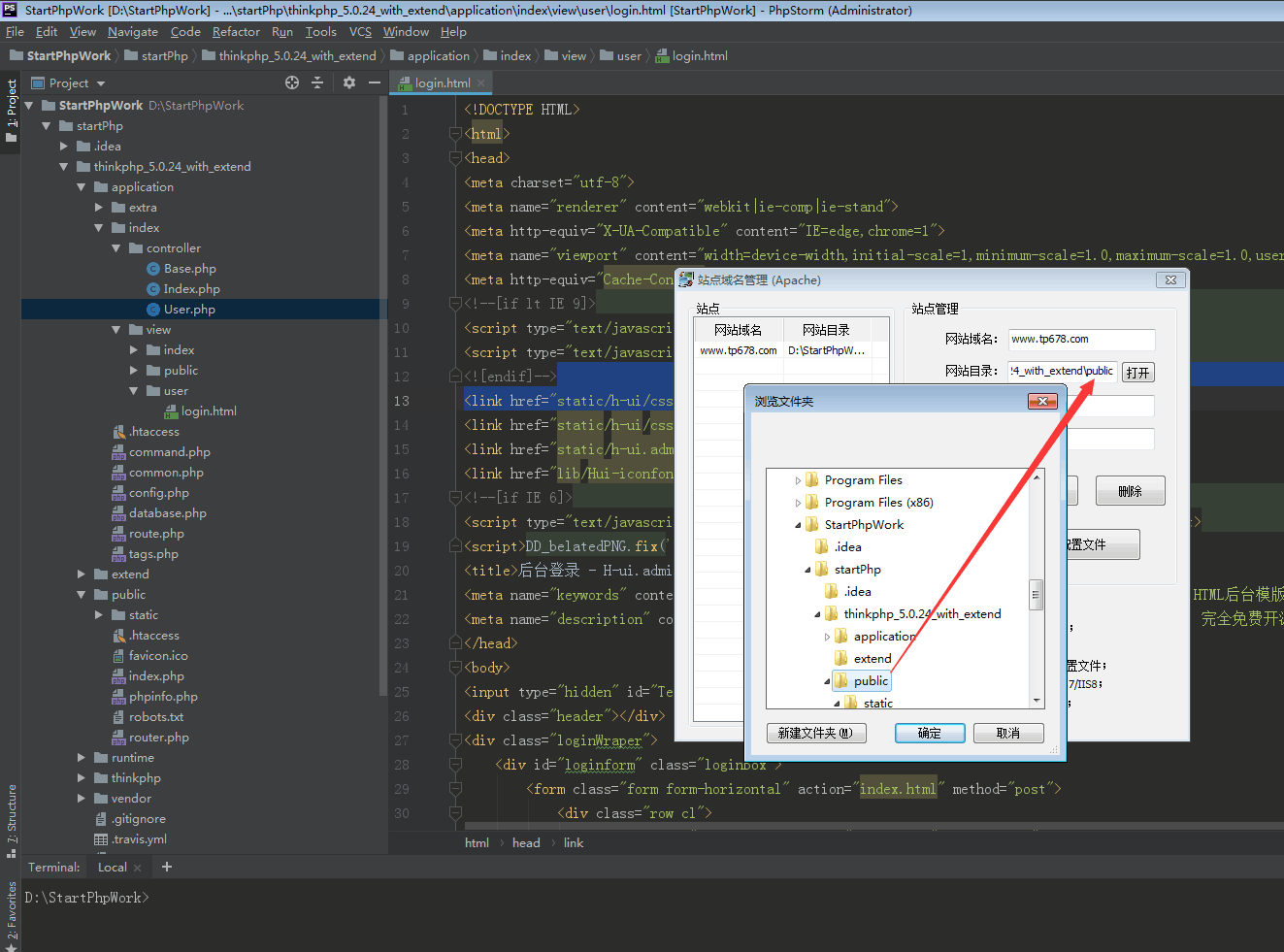Click 确定 button in folder browser
Viewport: 1284px width, 952px height.
tap(929, 734)
